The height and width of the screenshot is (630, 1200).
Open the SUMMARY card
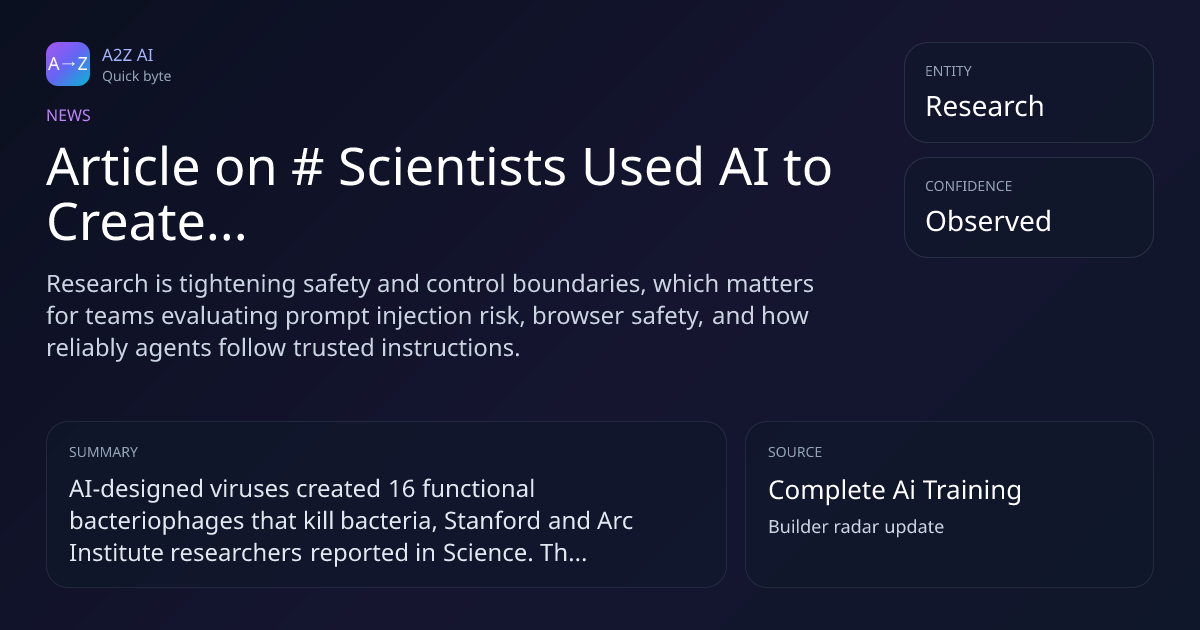pyautogui.click(x=386, y=504)
